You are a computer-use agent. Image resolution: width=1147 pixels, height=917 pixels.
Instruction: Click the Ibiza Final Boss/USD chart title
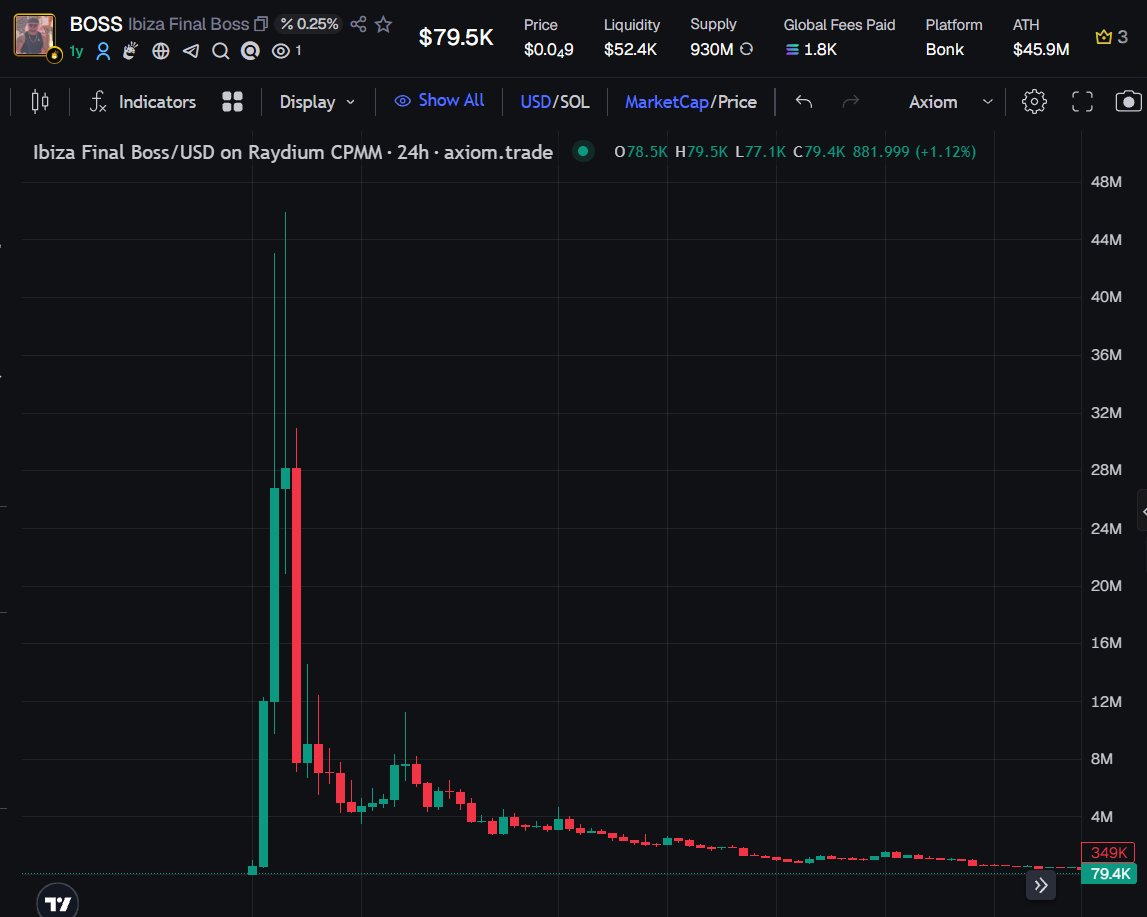click(293, 152)
